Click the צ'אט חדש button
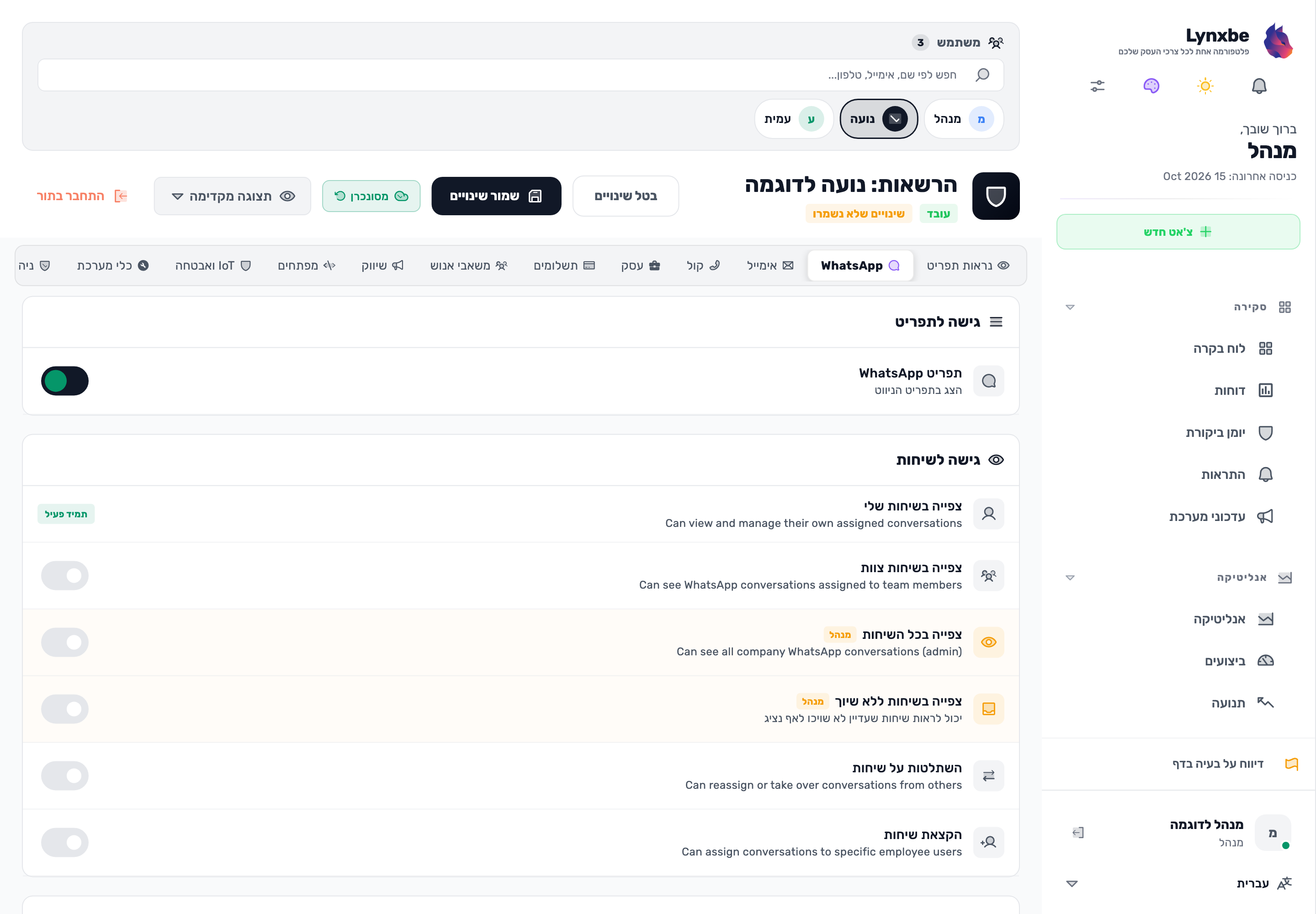1316x914 pixels. click(1178, 232)
